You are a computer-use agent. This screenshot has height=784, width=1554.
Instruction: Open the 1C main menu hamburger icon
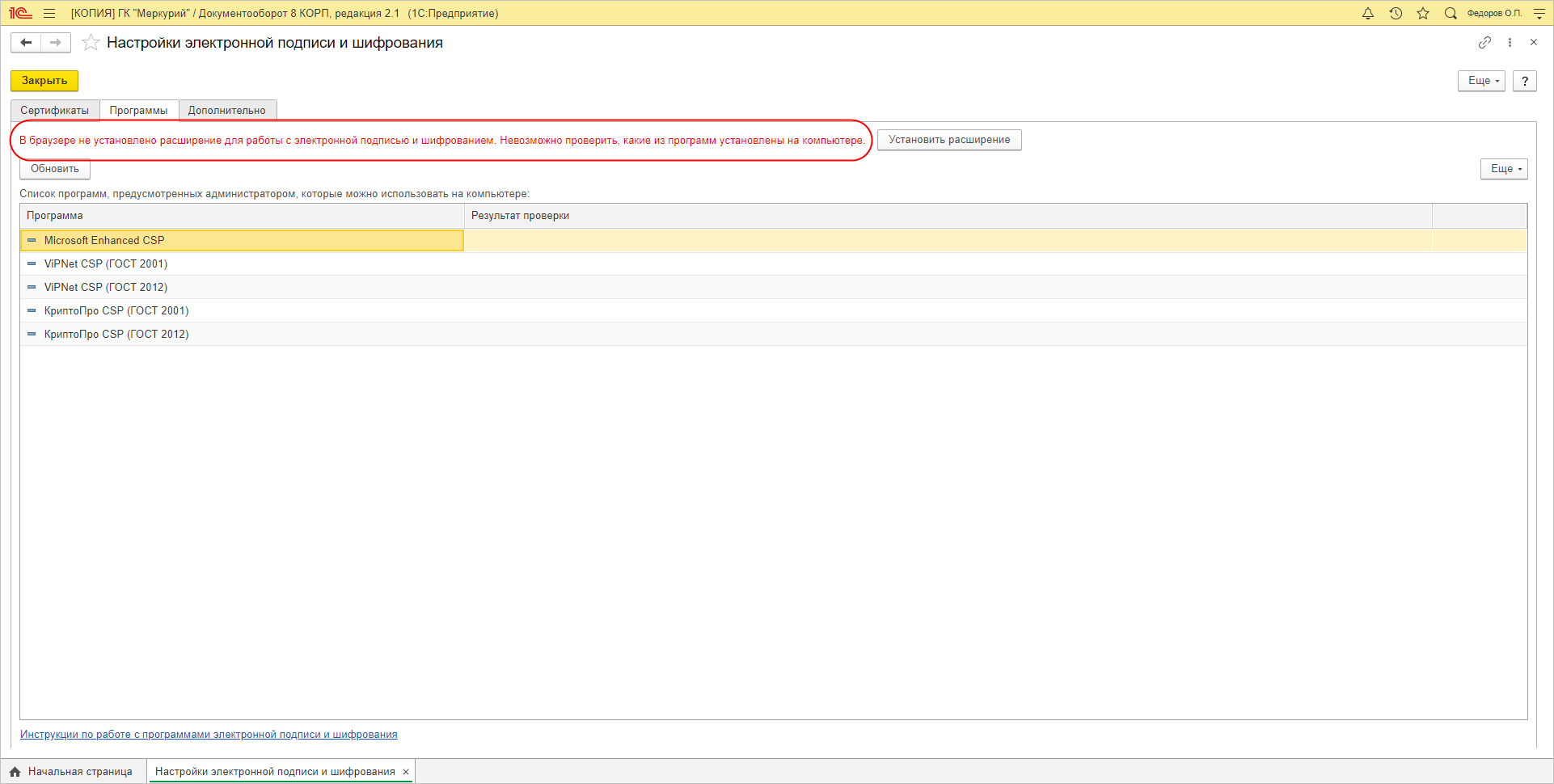[49, 13]
